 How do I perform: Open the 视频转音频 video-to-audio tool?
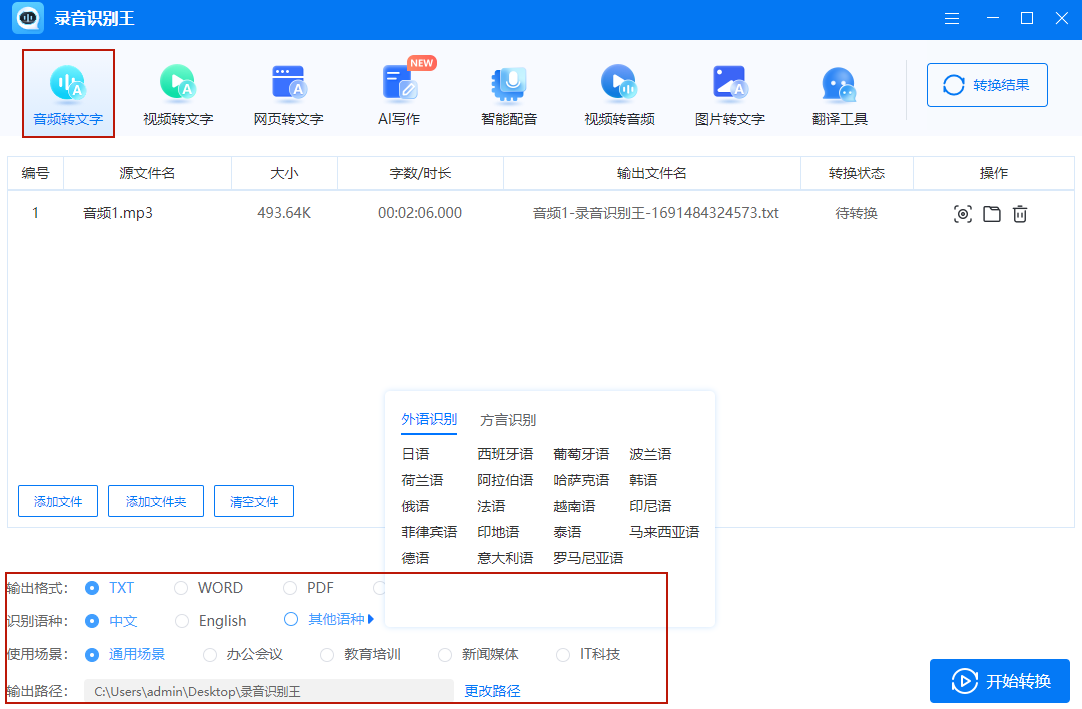(x=620, y=95)
